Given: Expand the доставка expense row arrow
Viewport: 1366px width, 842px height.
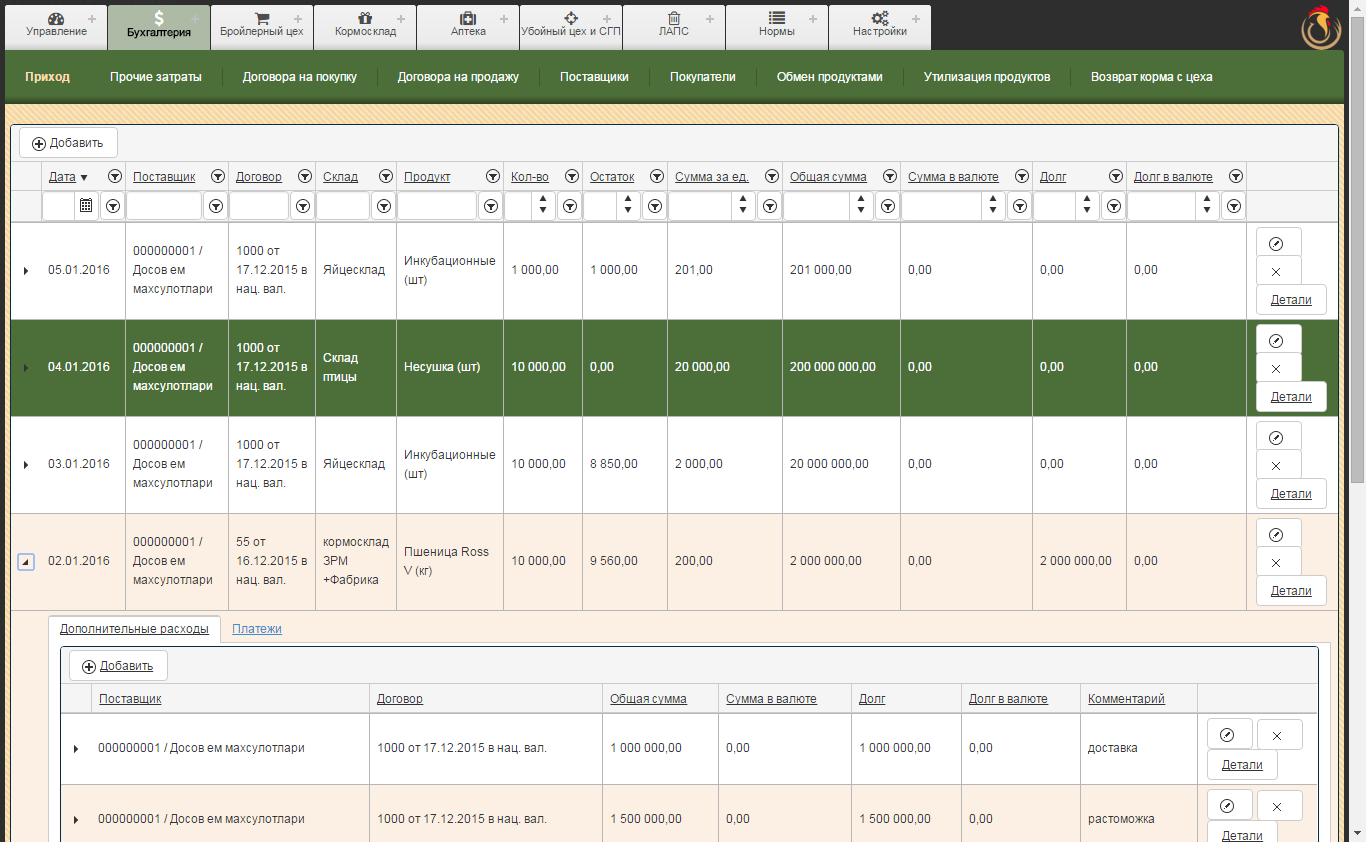Looking at the screenshot, I should point(76,749).
